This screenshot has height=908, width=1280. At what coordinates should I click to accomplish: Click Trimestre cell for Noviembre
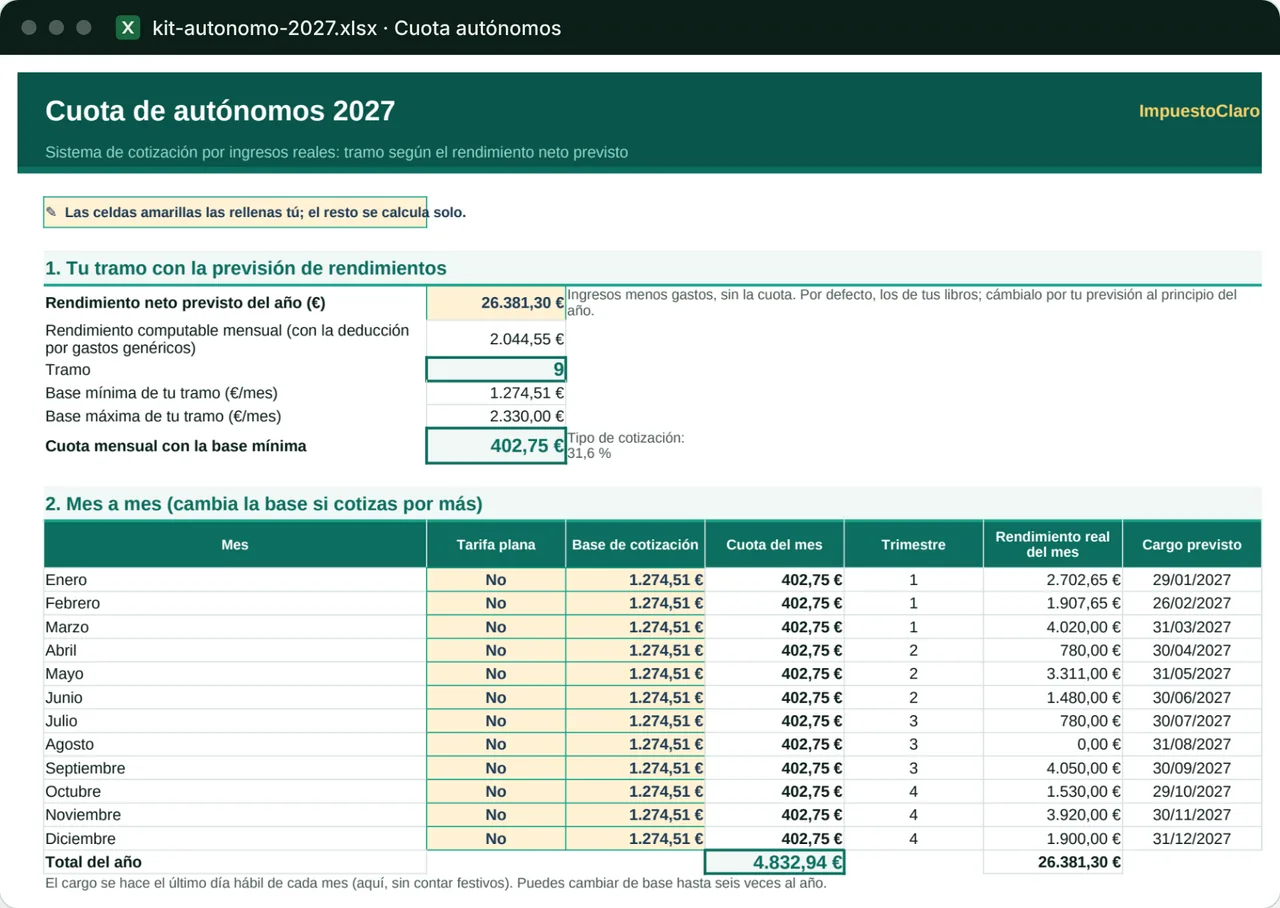pos(913,815)
